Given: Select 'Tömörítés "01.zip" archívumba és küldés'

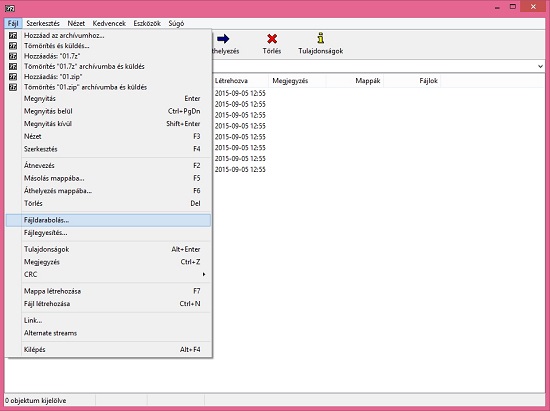Looking at the screenshot, I should pyautogui.click(x=108, y=87).
